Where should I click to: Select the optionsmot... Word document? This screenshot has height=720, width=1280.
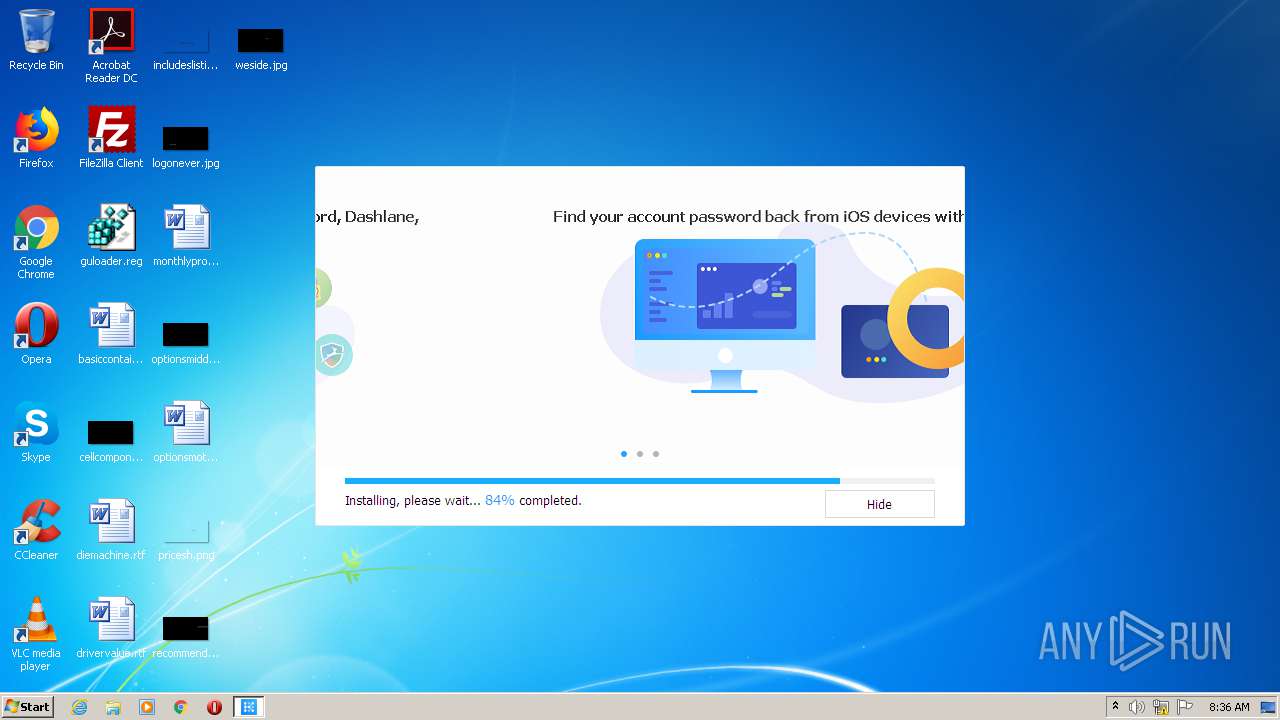click(x=186, y=432)
